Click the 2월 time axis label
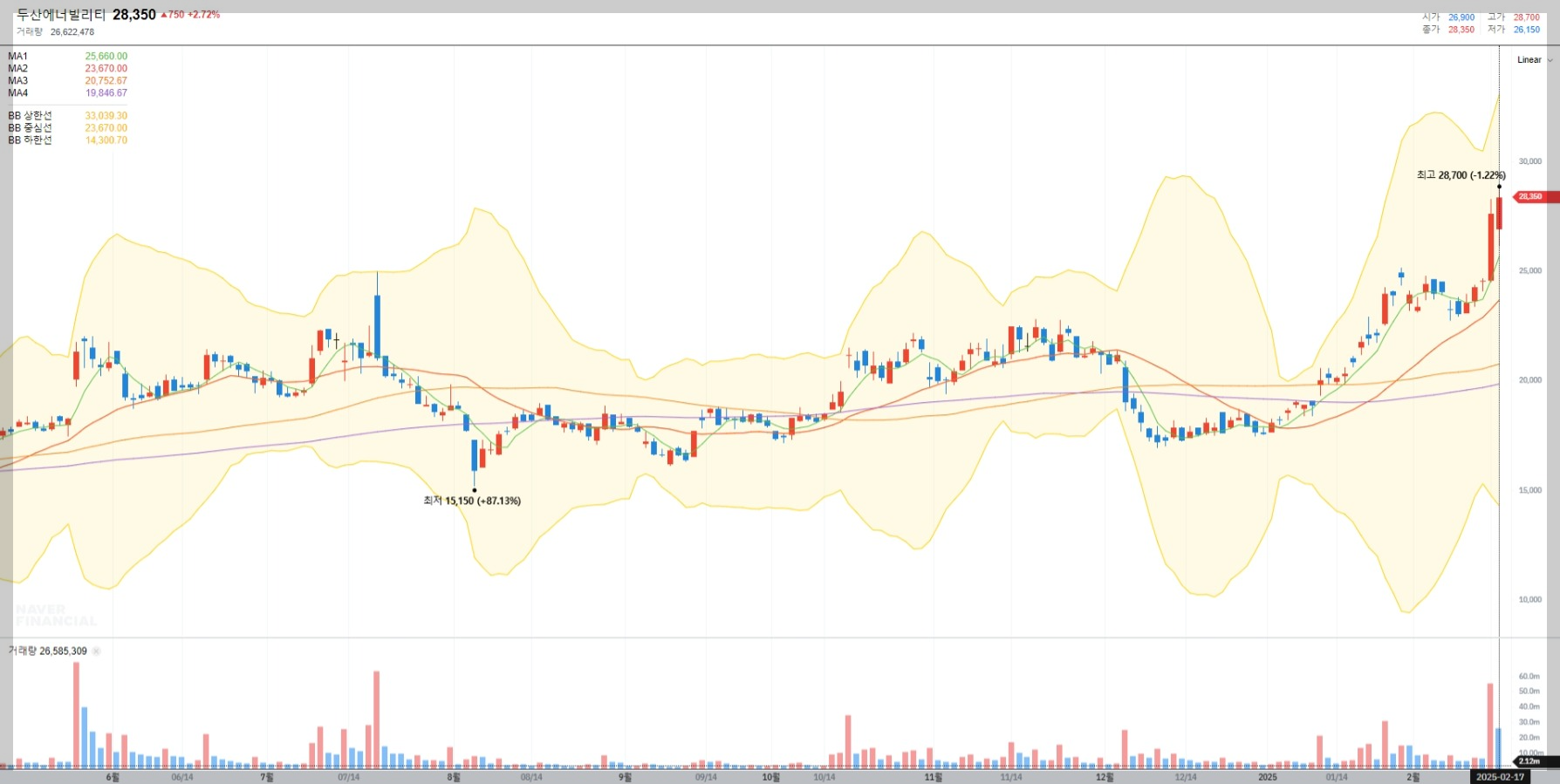The image size is (1560, 784). point(1413,777)
